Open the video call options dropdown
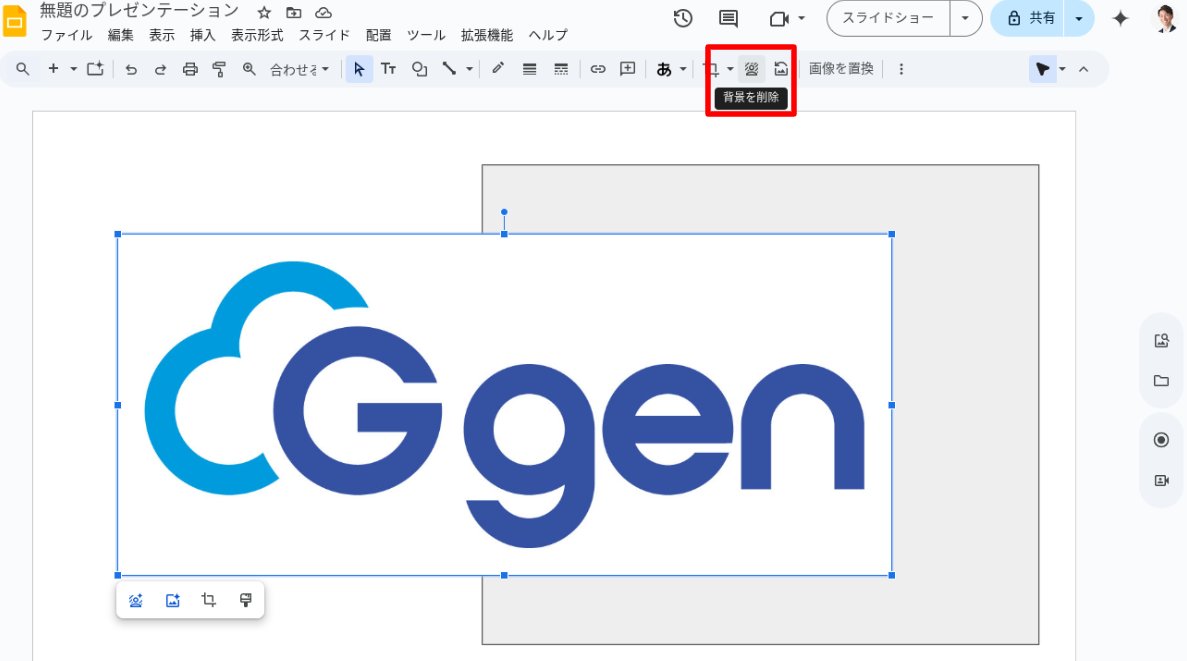 click(802, 18)
